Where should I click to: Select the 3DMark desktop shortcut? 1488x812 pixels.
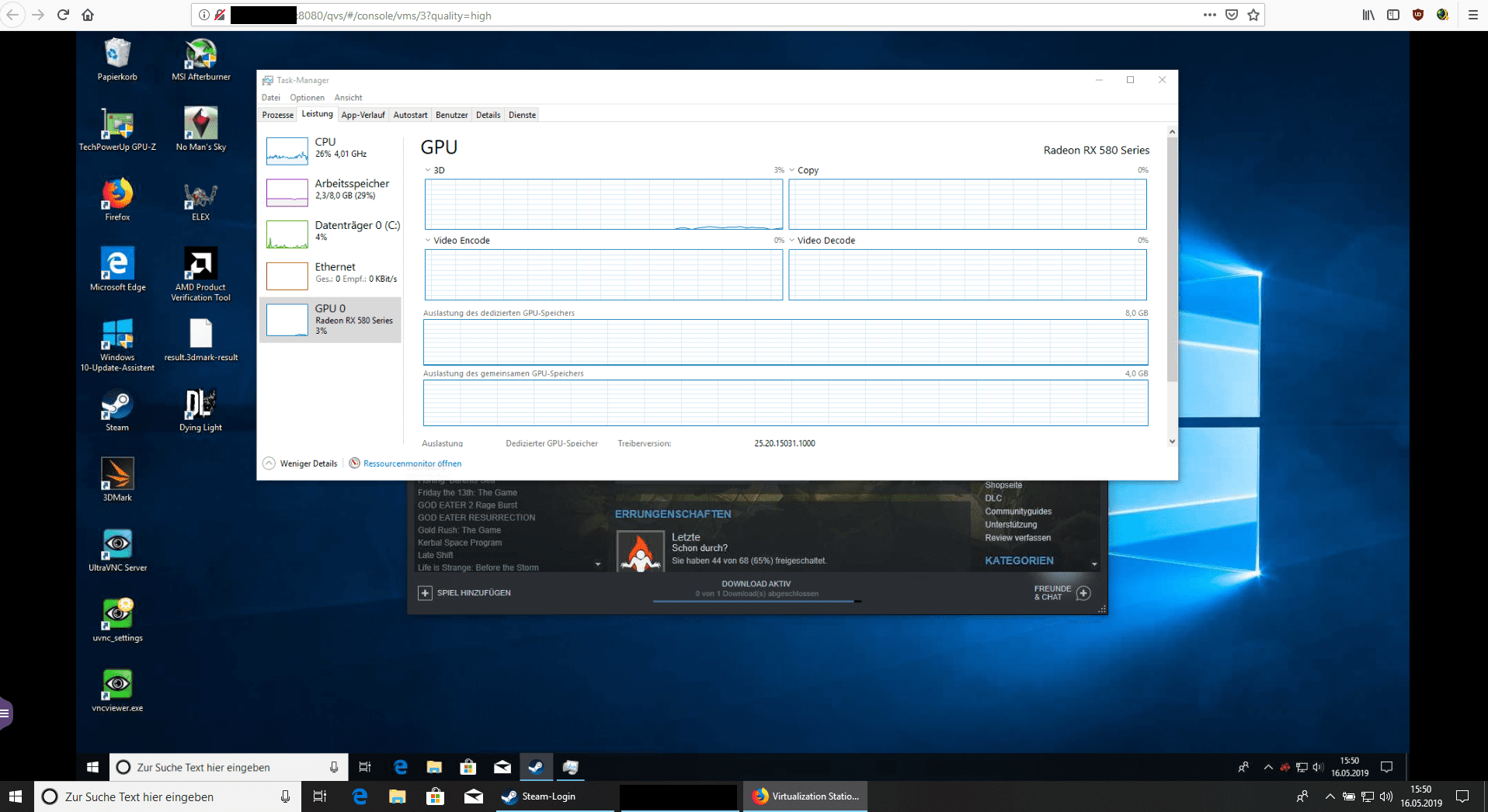tap(117, 480)
